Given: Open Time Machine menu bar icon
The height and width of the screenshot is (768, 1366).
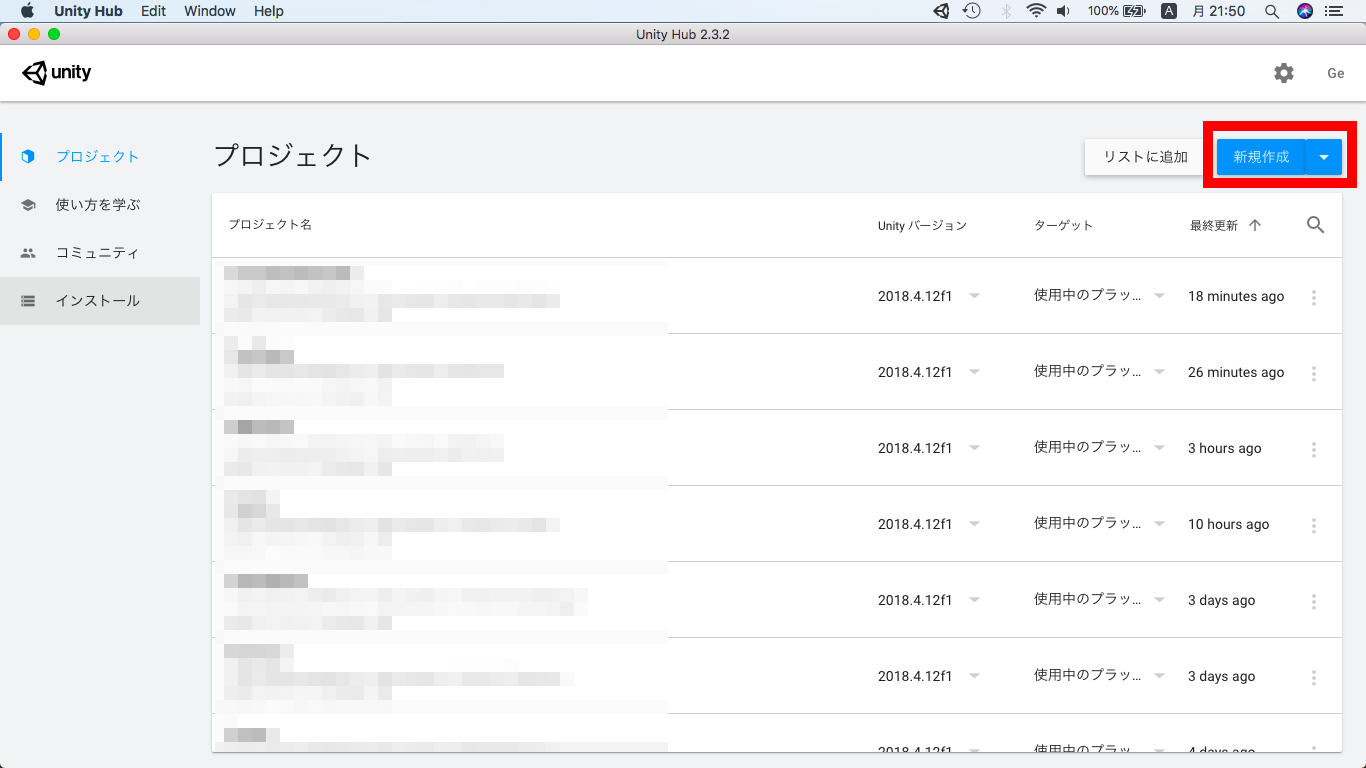Looking at the screenshot, I should (x=972, y=11).
